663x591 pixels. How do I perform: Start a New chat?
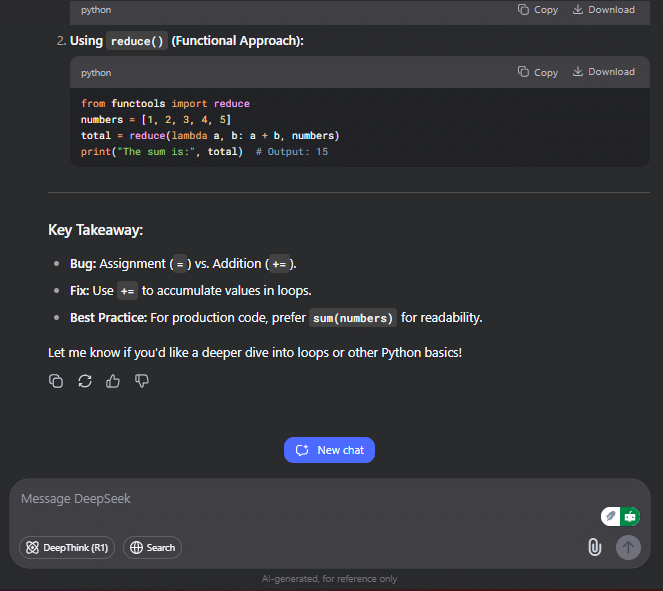[329, 450]
